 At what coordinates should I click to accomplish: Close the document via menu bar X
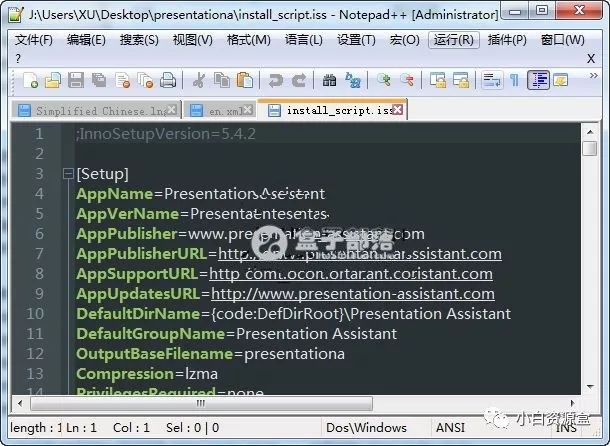click(591, 59)
